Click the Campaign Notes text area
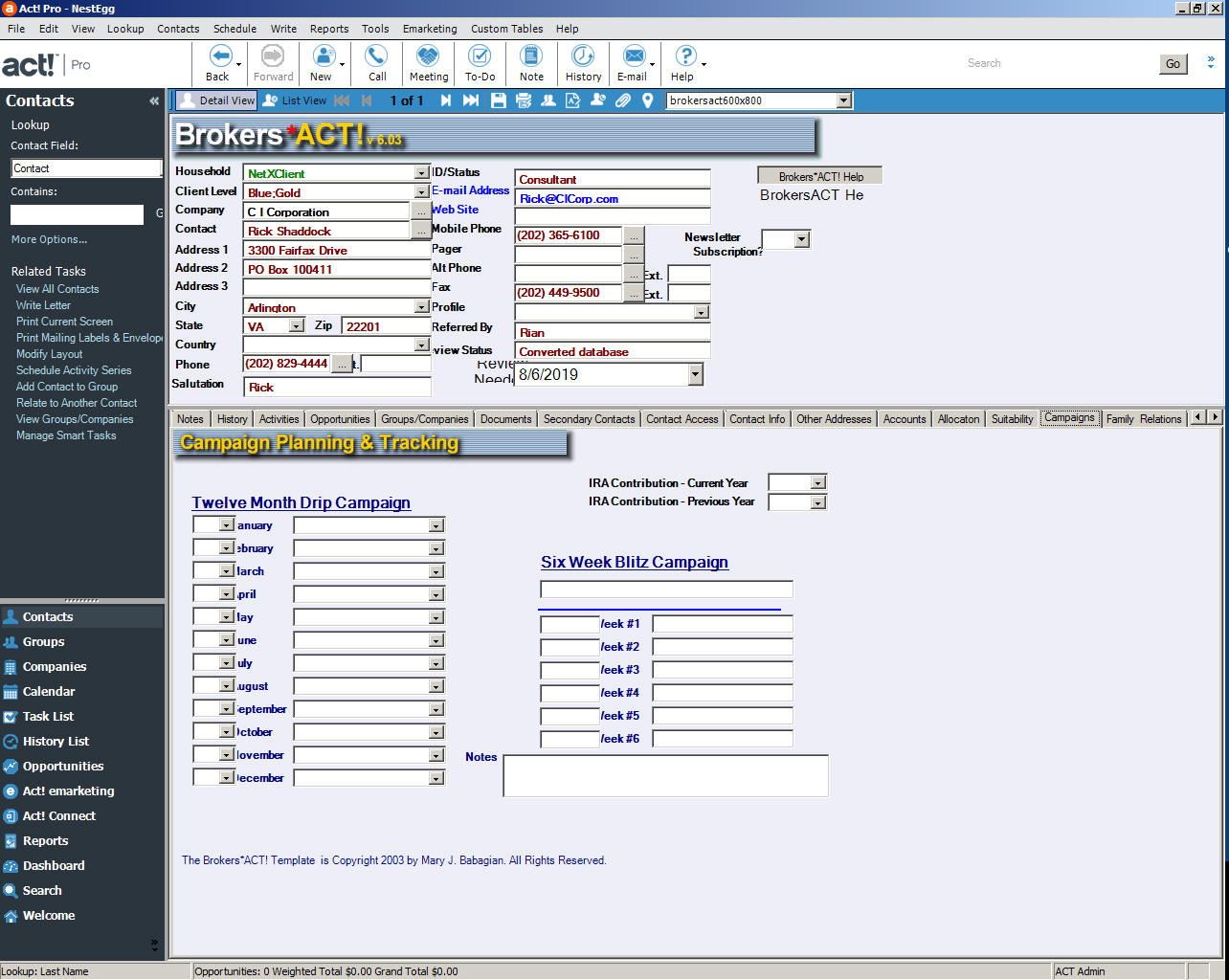 [665, 775]
